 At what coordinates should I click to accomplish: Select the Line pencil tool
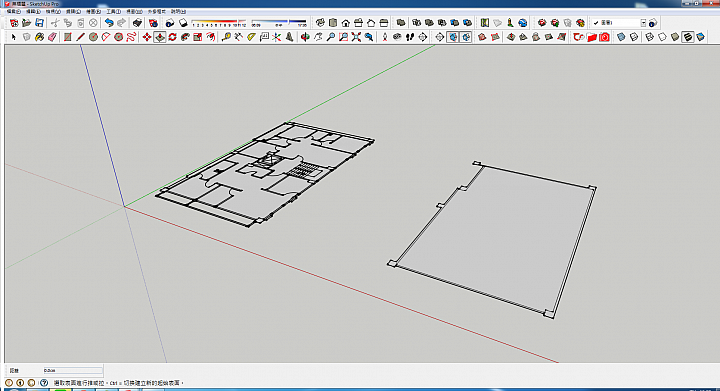point(80,37)
